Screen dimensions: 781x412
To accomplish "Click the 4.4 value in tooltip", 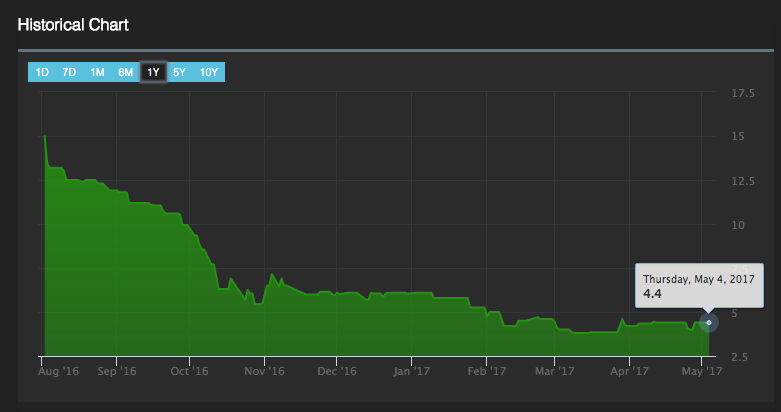I will tap(652, 294).
